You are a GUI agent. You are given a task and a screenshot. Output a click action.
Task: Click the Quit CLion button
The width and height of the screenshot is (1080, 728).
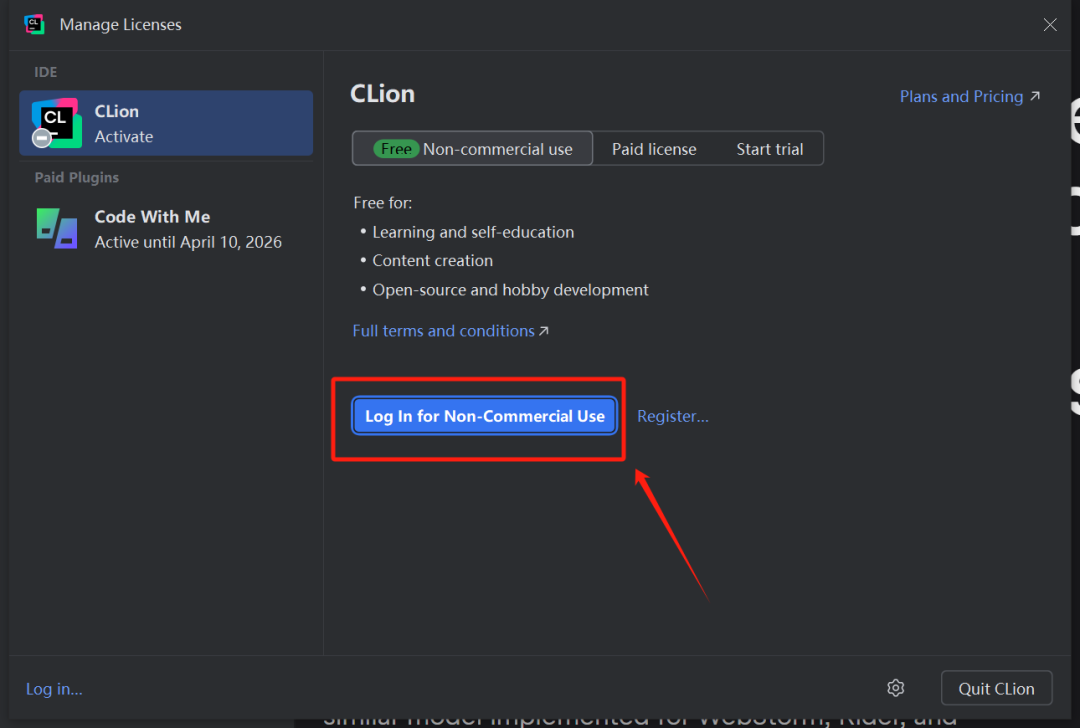tap(996, 688)
